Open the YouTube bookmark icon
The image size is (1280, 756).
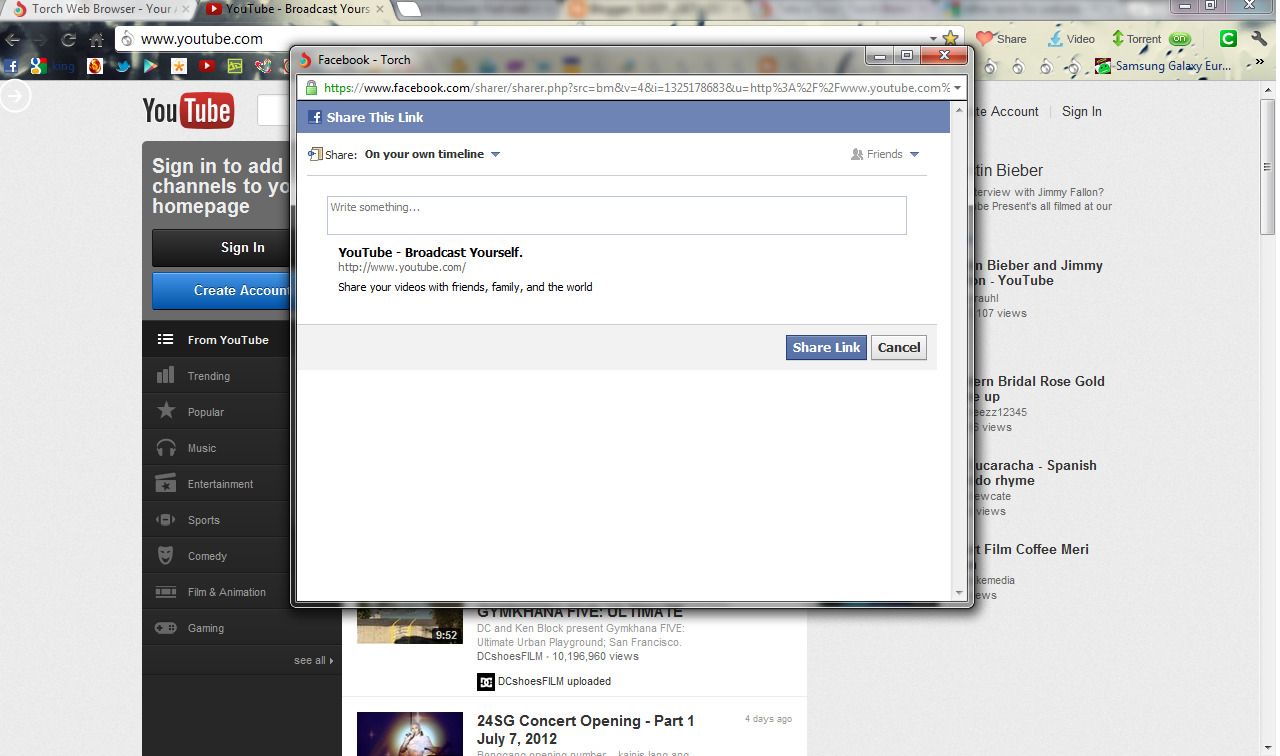[x=206, y=66]
